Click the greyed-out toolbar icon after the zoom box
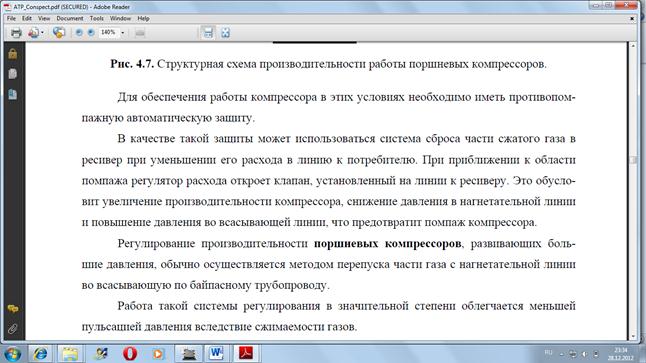This screenshot has width=646, height=363. pos(140,33)
